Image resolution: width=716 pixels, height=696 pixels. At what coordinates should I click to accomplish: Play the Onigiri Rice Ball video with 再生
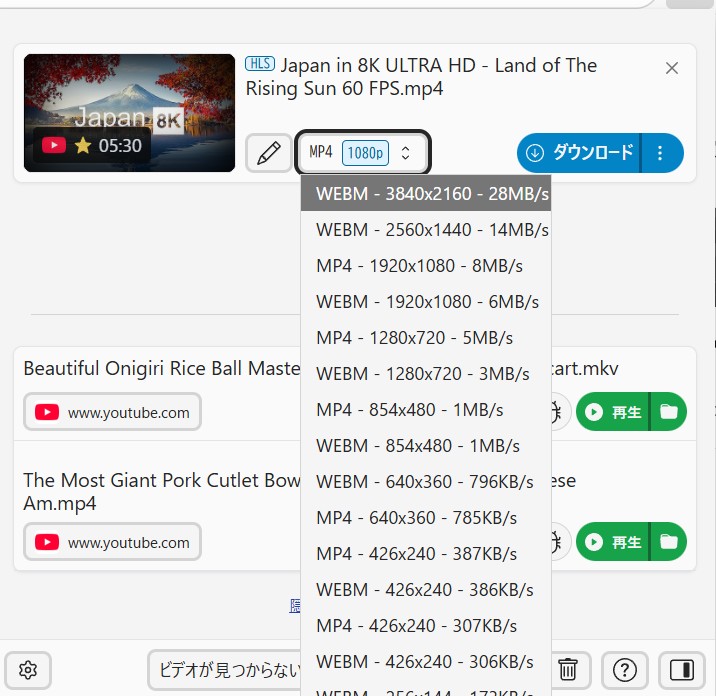[x=612, y=412]
